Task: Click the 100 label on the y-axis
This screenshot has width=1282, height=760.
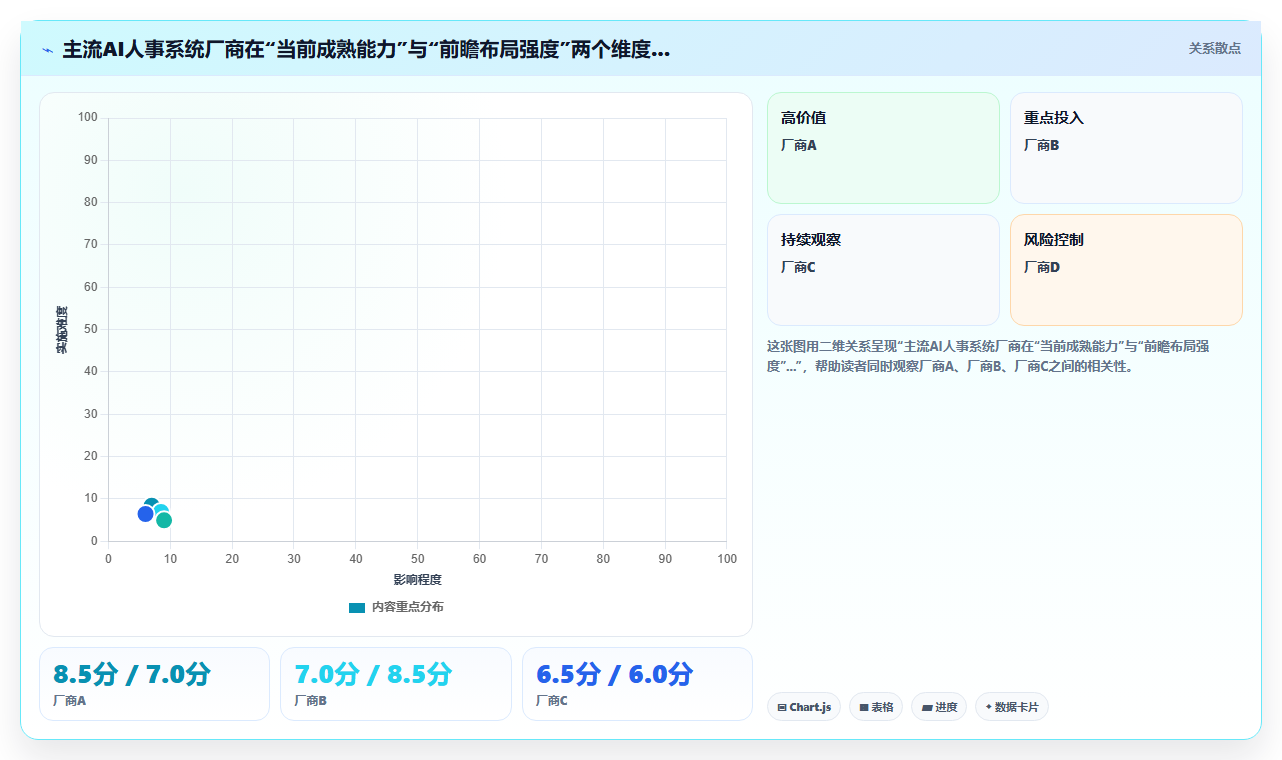Action: point(88,118)
